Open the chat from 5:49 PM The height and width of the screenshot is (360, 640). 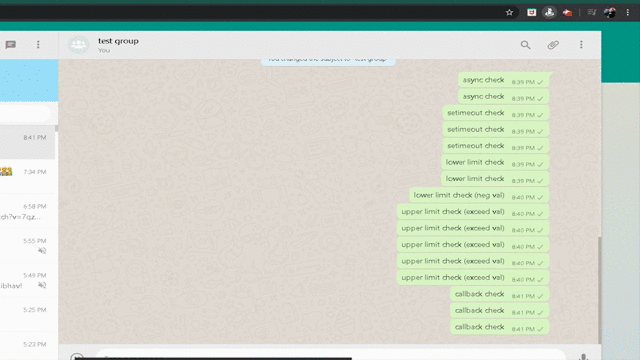click(27, 280)
